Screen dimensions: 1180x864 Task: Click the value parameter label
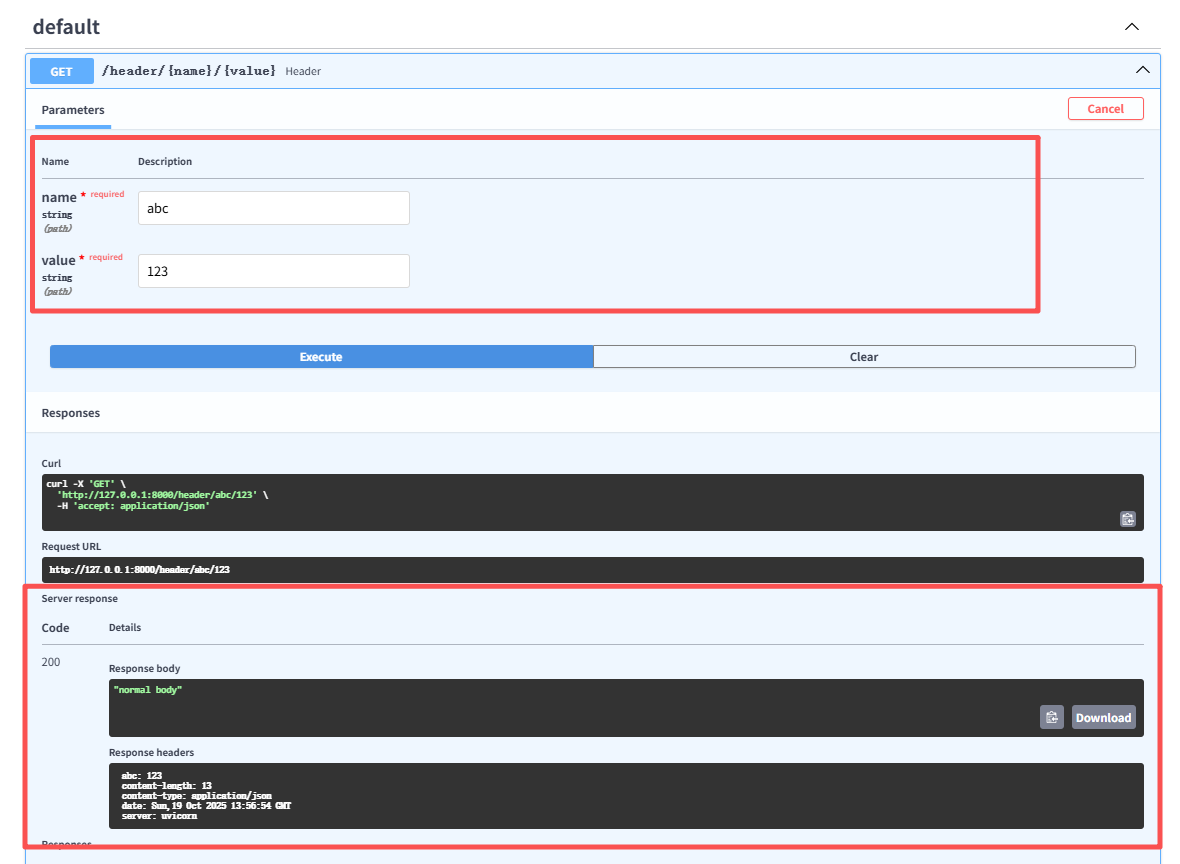click(x=58, y=260)
